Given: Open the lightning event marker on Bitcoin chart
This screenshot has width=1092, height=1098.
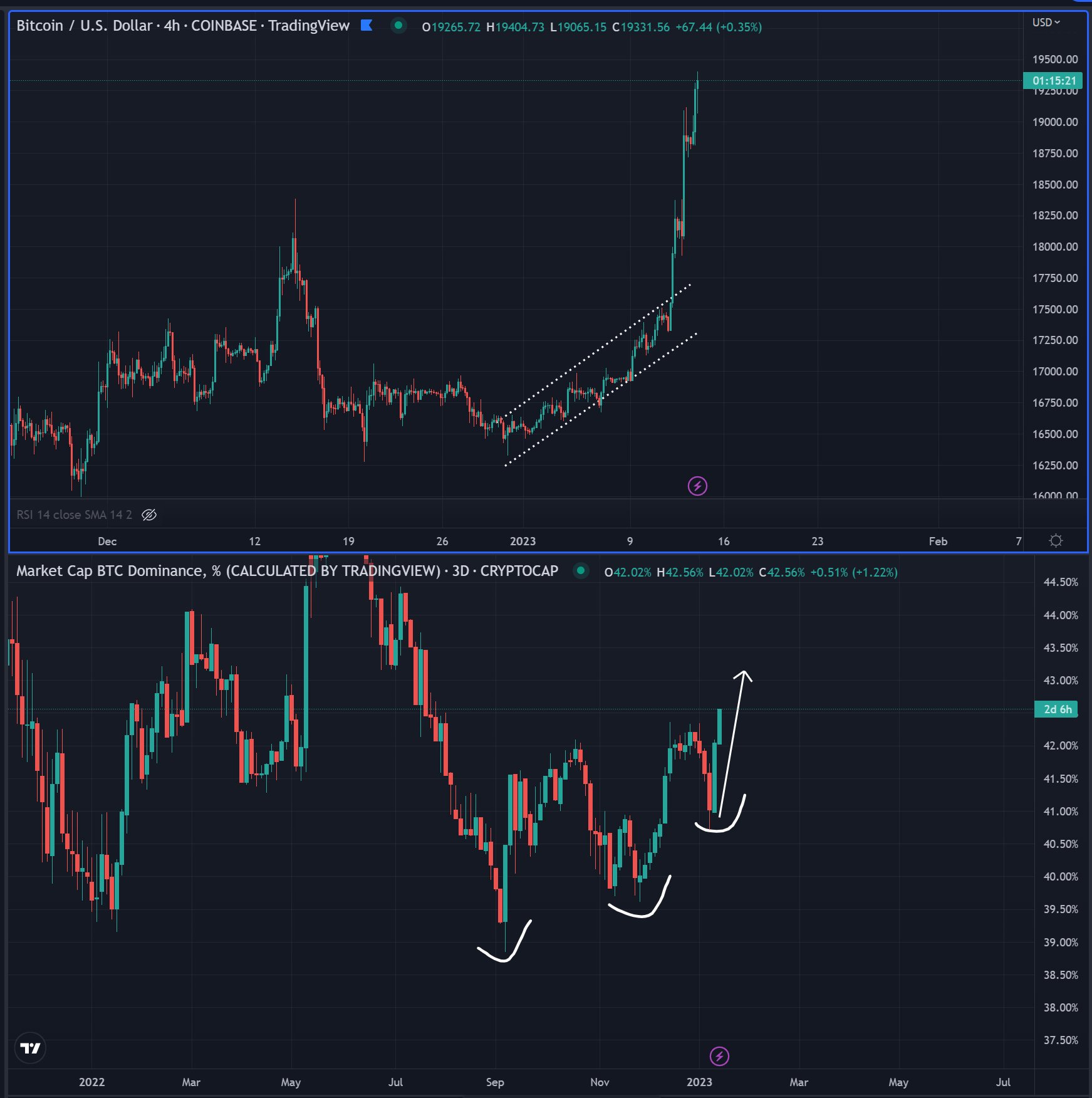Looking at the screenshot, I should (697, 486).
